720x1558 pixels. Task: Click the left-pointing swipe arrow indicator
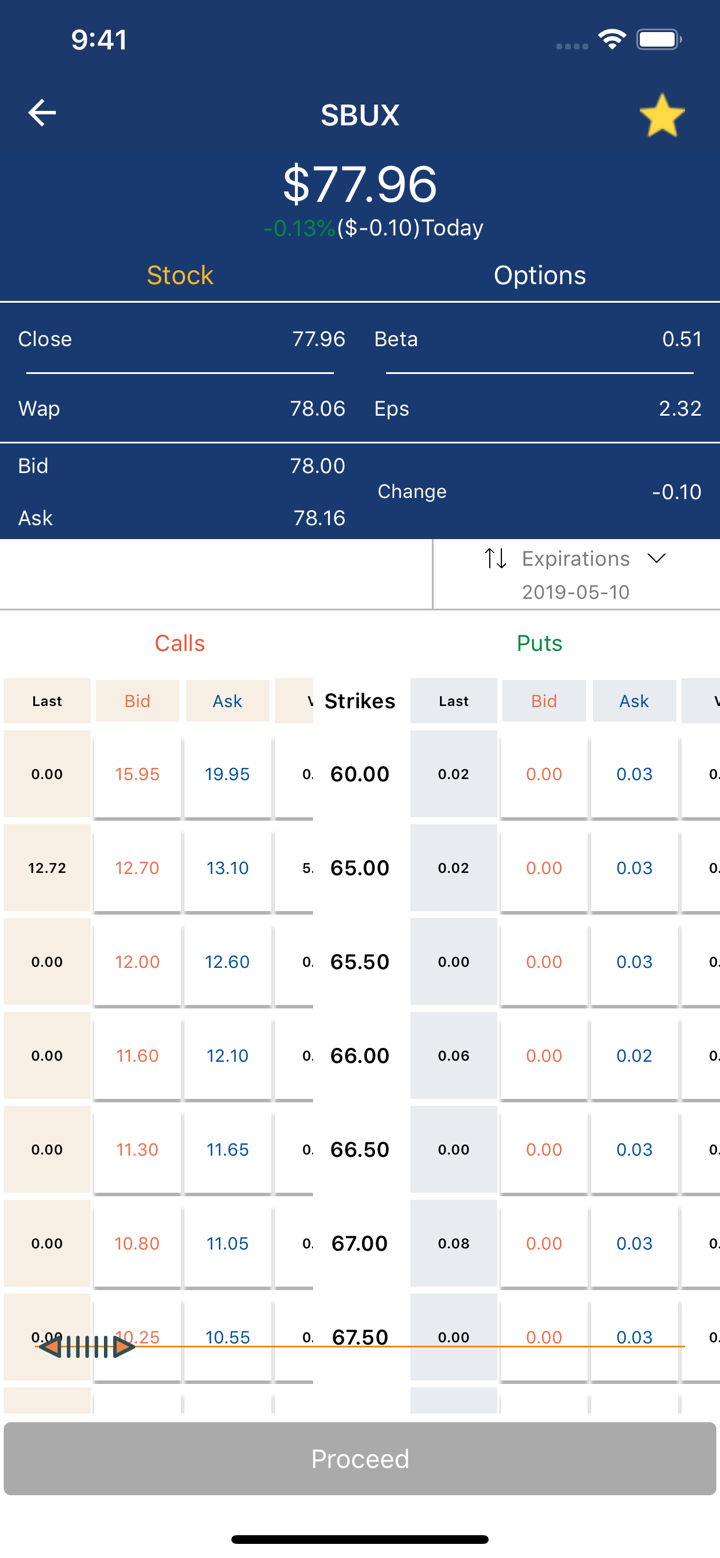pyautogui.click(x=52, y=1347)
